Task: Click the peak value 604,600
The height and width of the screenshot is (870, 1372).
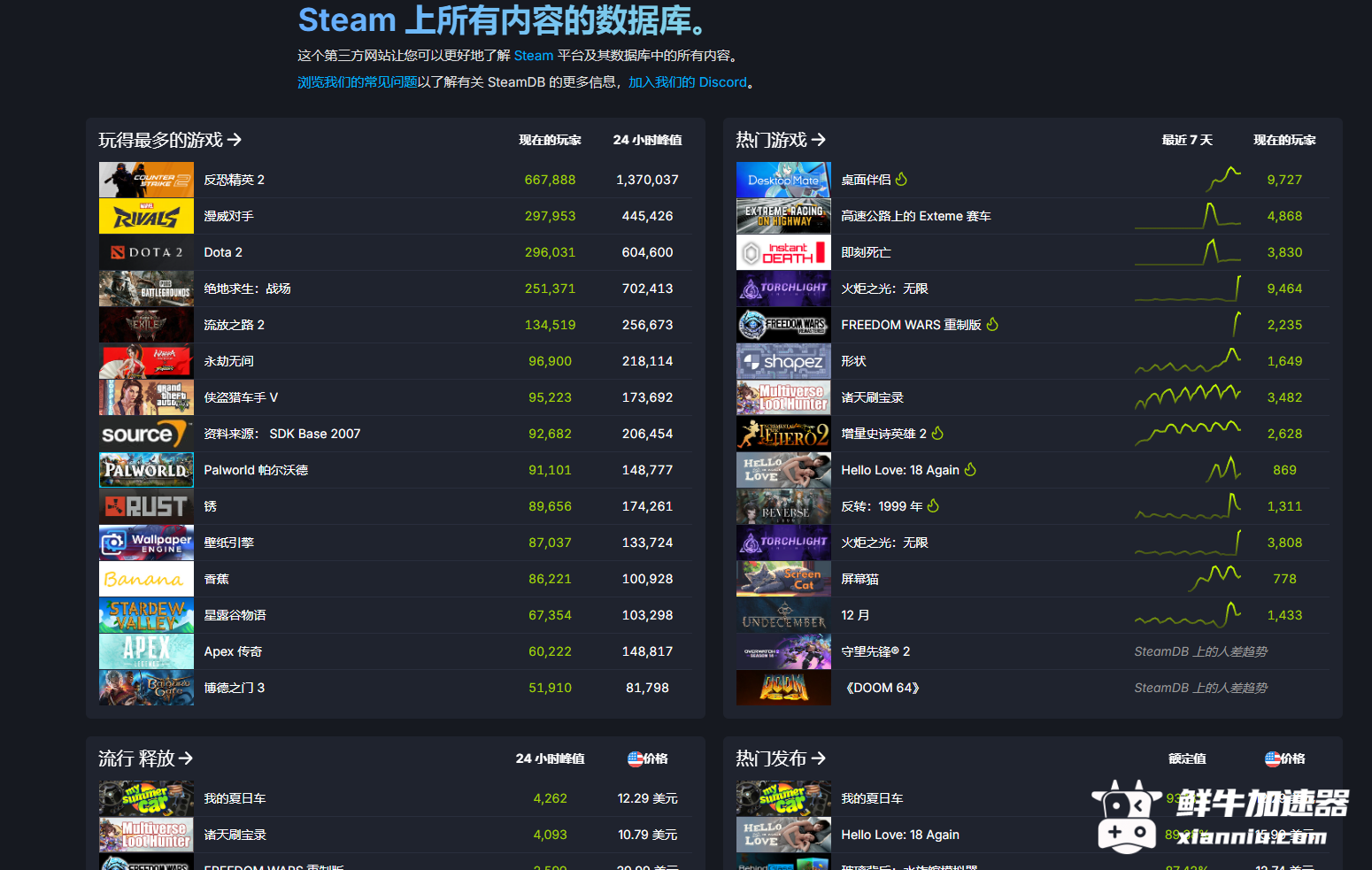Action: (647, 252)
